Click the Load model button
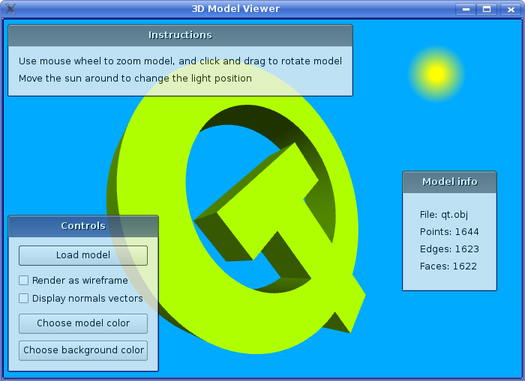 [83, 255]
